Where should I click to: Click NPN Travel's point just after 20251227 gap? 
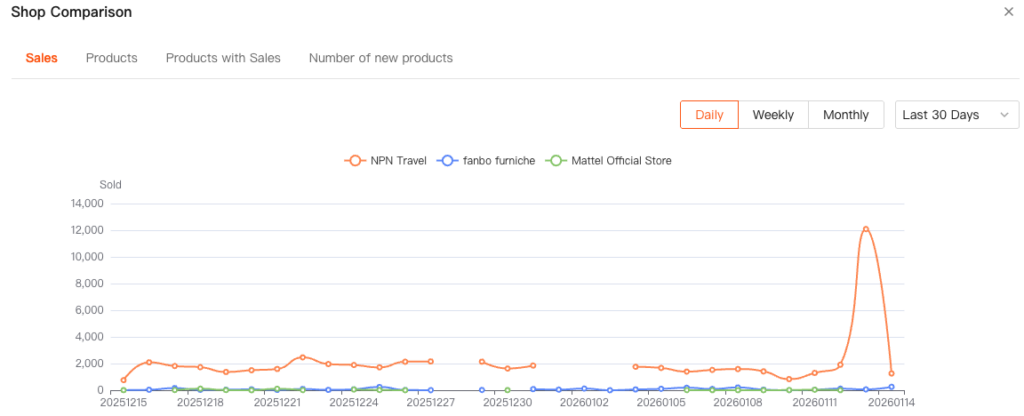[482, 361]
